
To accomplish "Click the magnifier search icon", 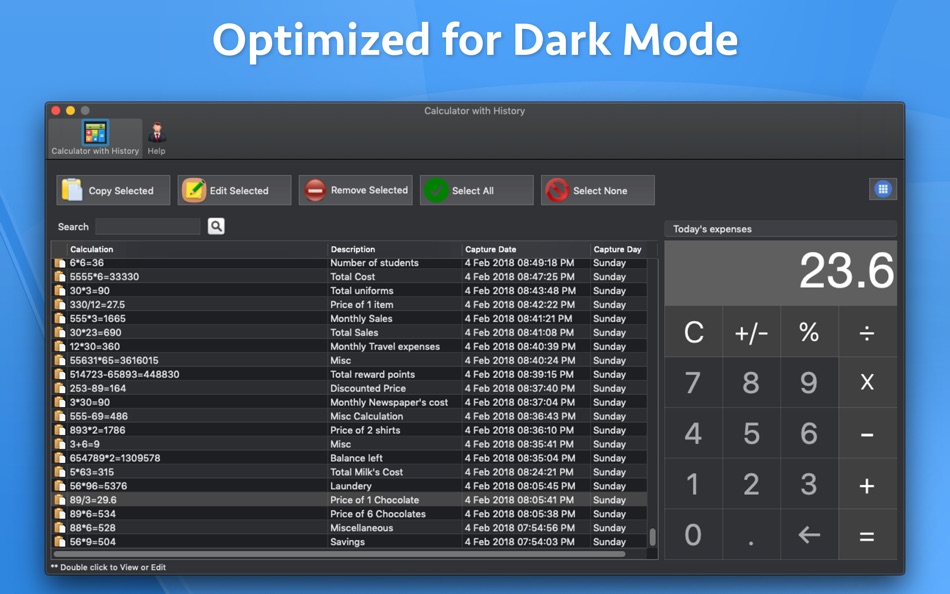I will tap(216, 226).
